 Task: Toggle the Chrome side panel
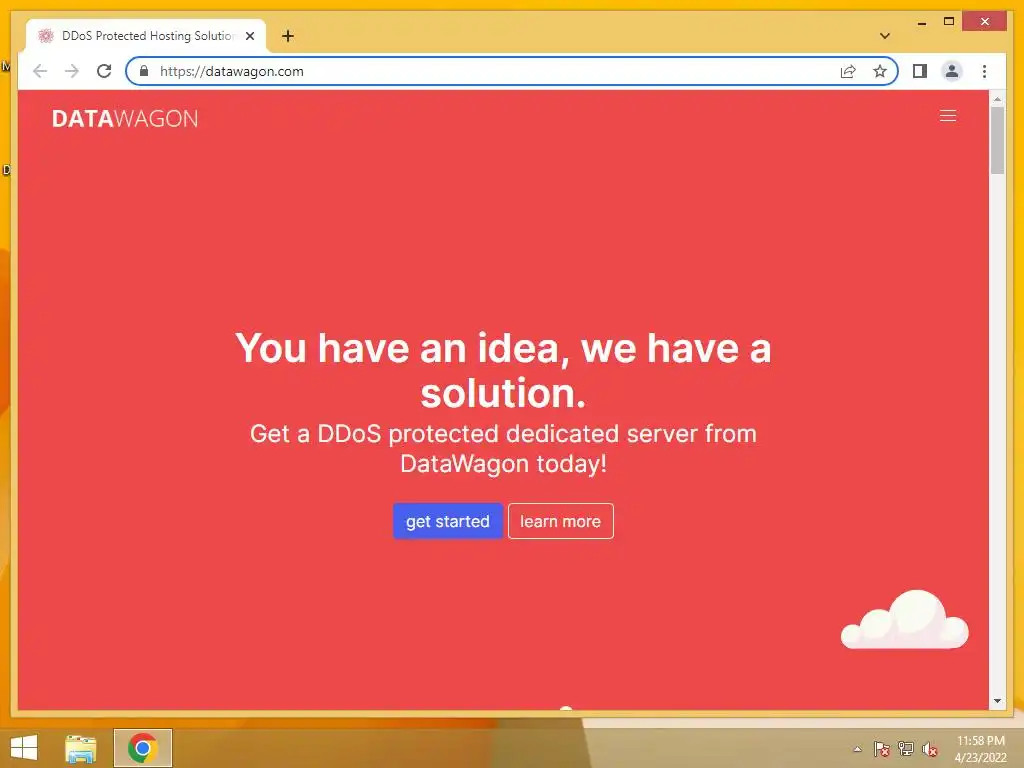pos(920,71)
